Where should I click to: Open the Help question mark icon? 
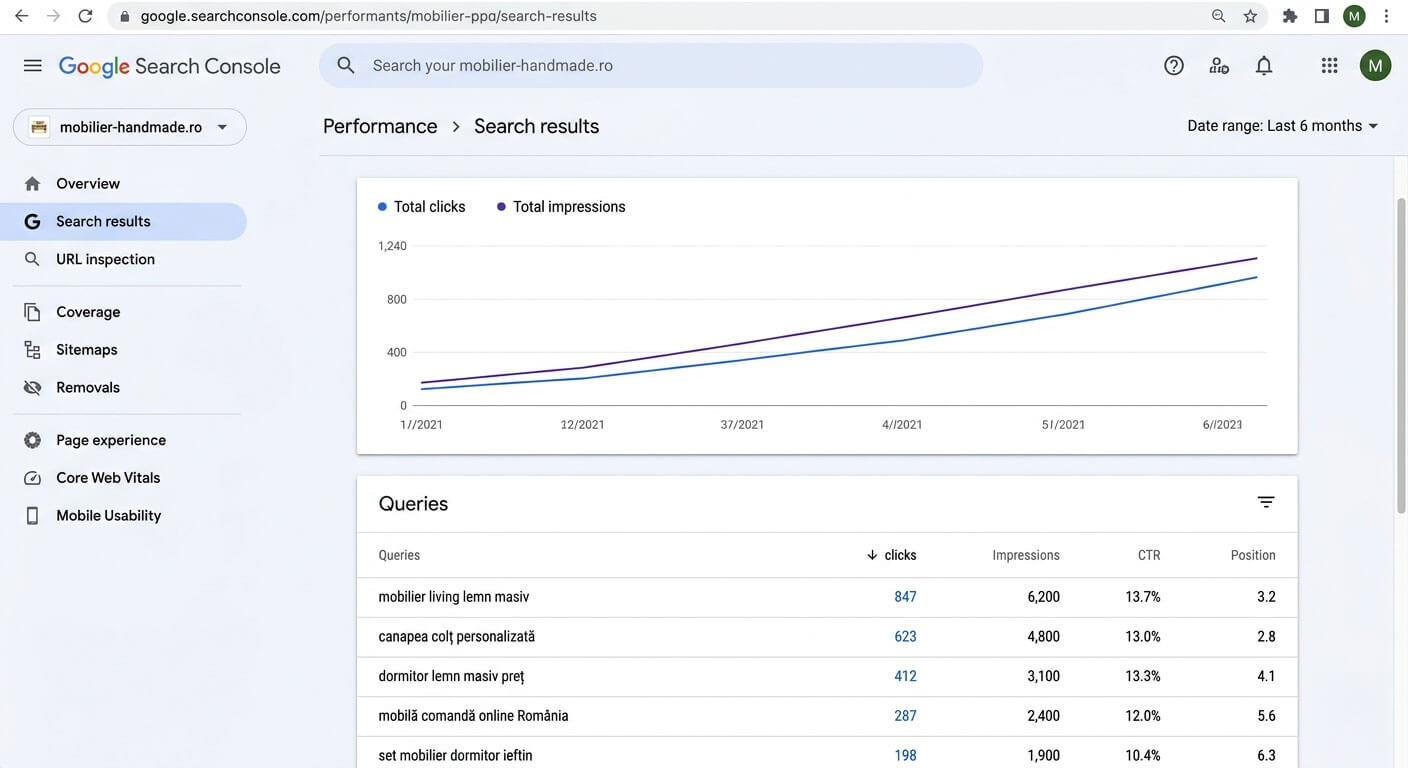click(1174, 66)
